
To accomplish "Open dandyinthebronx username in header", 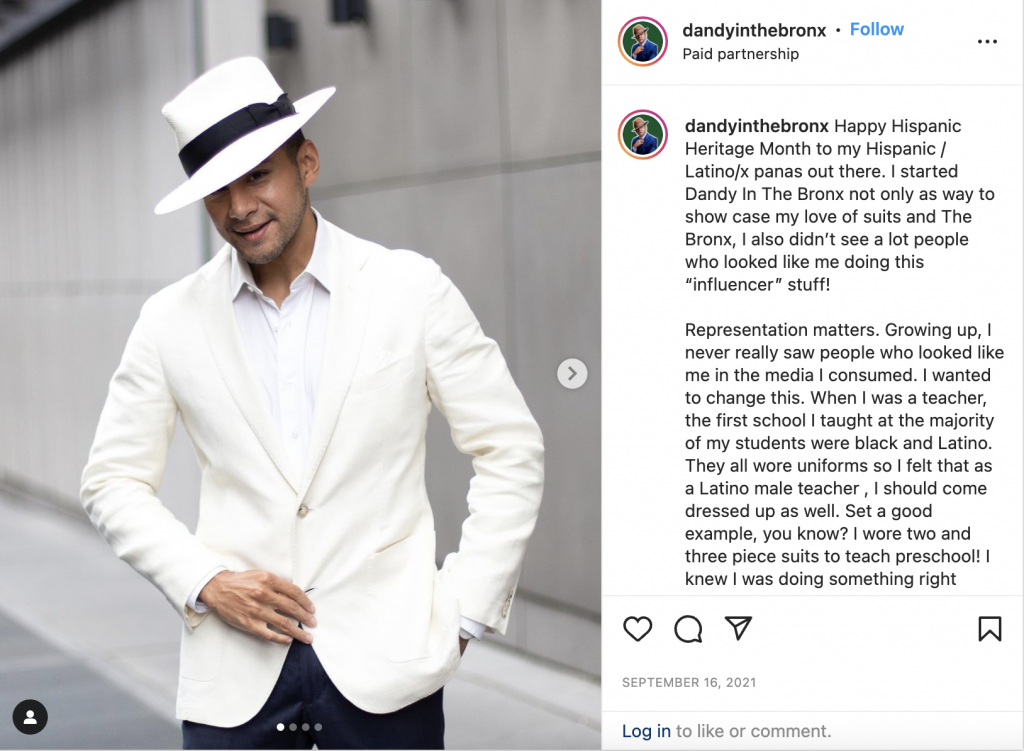I will pyautogui.click(x=754, y=30).
